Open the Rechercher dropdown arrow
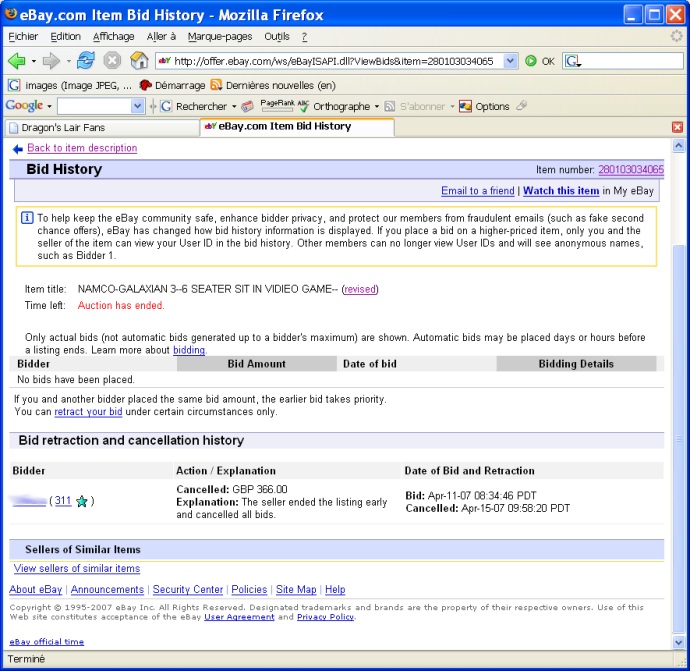This screenshot has height=671, width=690. (234, 106)
